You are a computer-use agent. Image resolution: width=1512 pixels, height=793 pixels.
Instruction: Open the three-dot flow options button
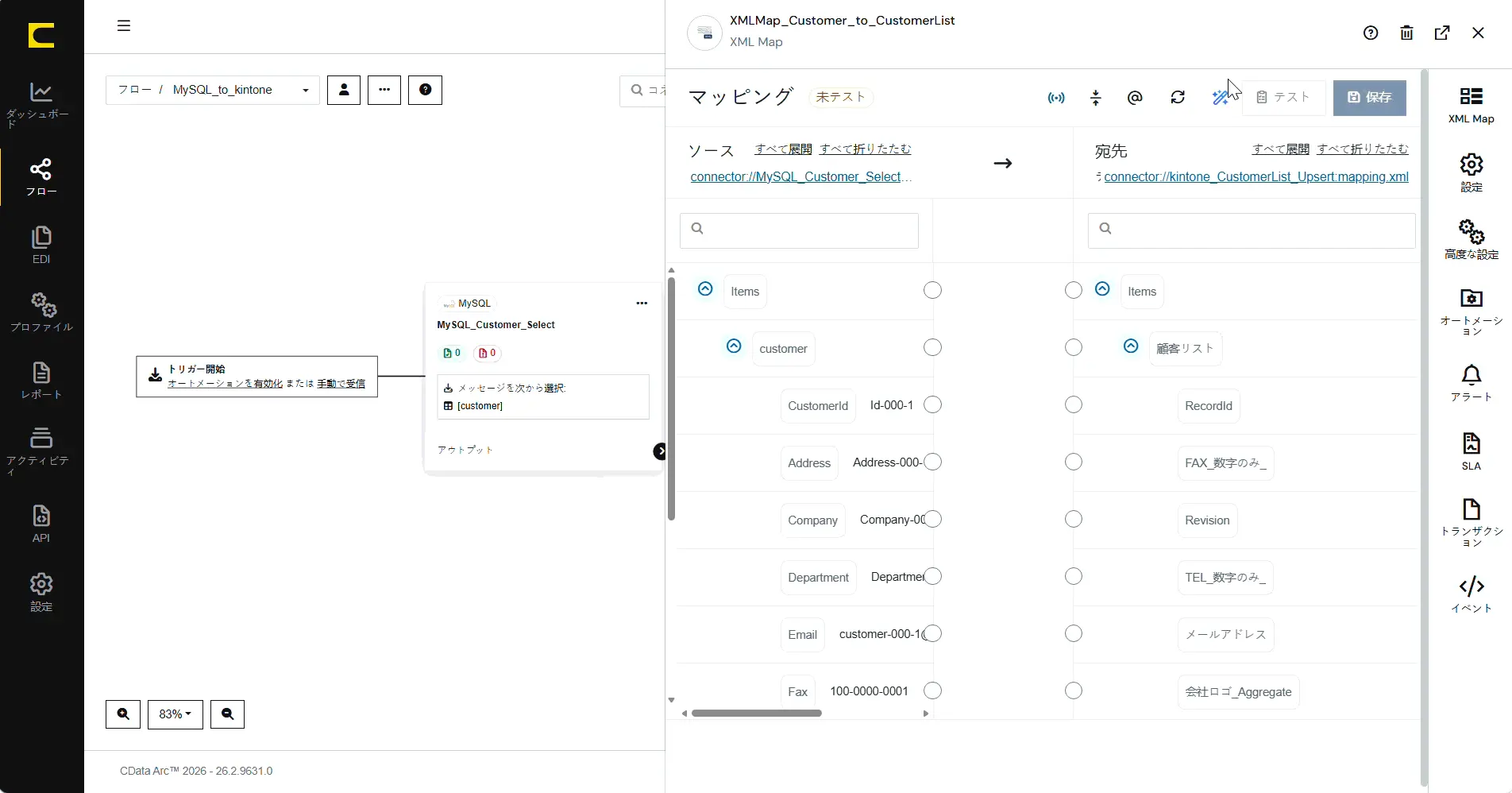pyautogui.click(x=384, y=90)
